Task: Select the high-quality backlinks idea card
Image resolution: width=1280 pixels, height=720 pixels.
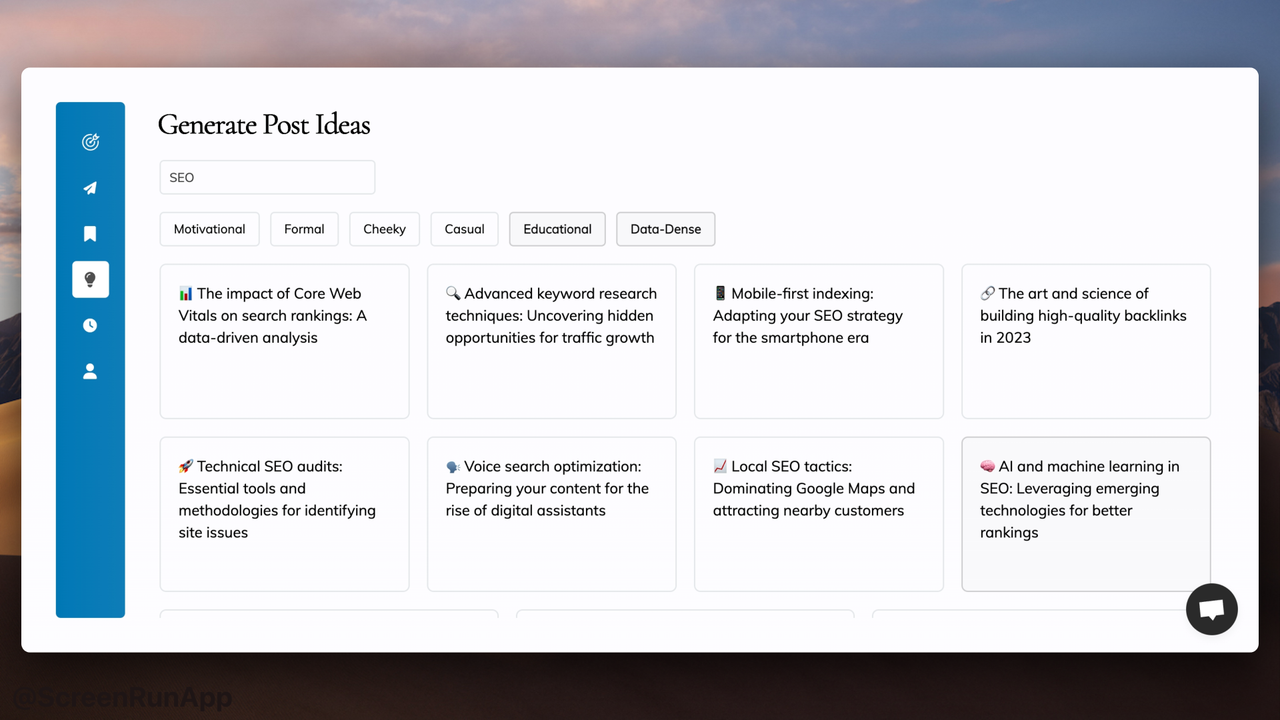Action: pyautogui.click(x=1086, y=341)
